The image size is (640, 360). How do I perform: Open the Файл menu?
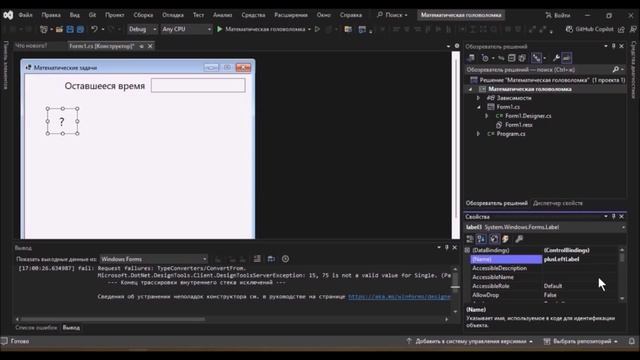point(25,15)
